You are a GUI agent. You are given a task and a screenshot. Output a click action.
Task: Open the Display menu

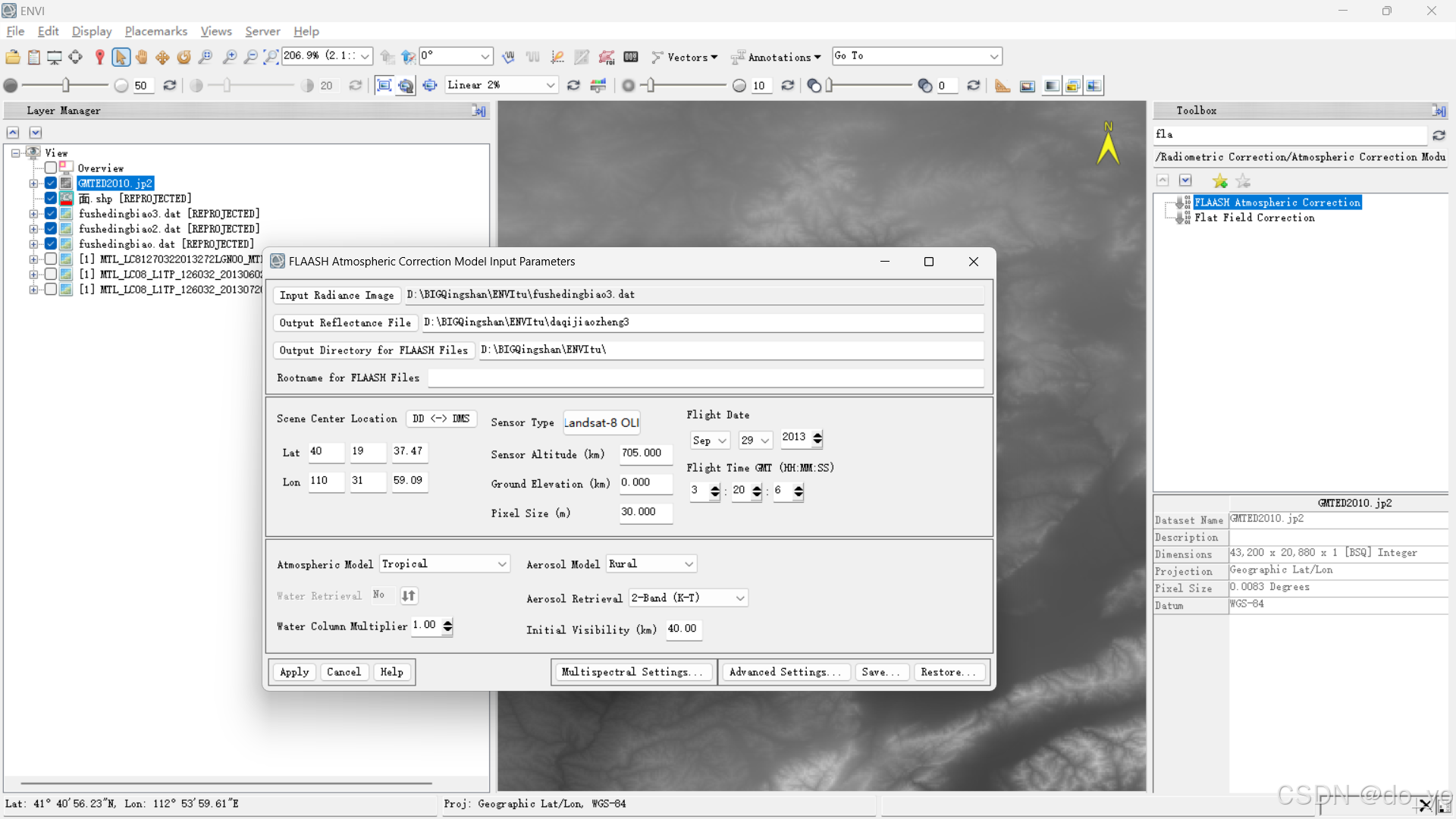coord(91,31)
